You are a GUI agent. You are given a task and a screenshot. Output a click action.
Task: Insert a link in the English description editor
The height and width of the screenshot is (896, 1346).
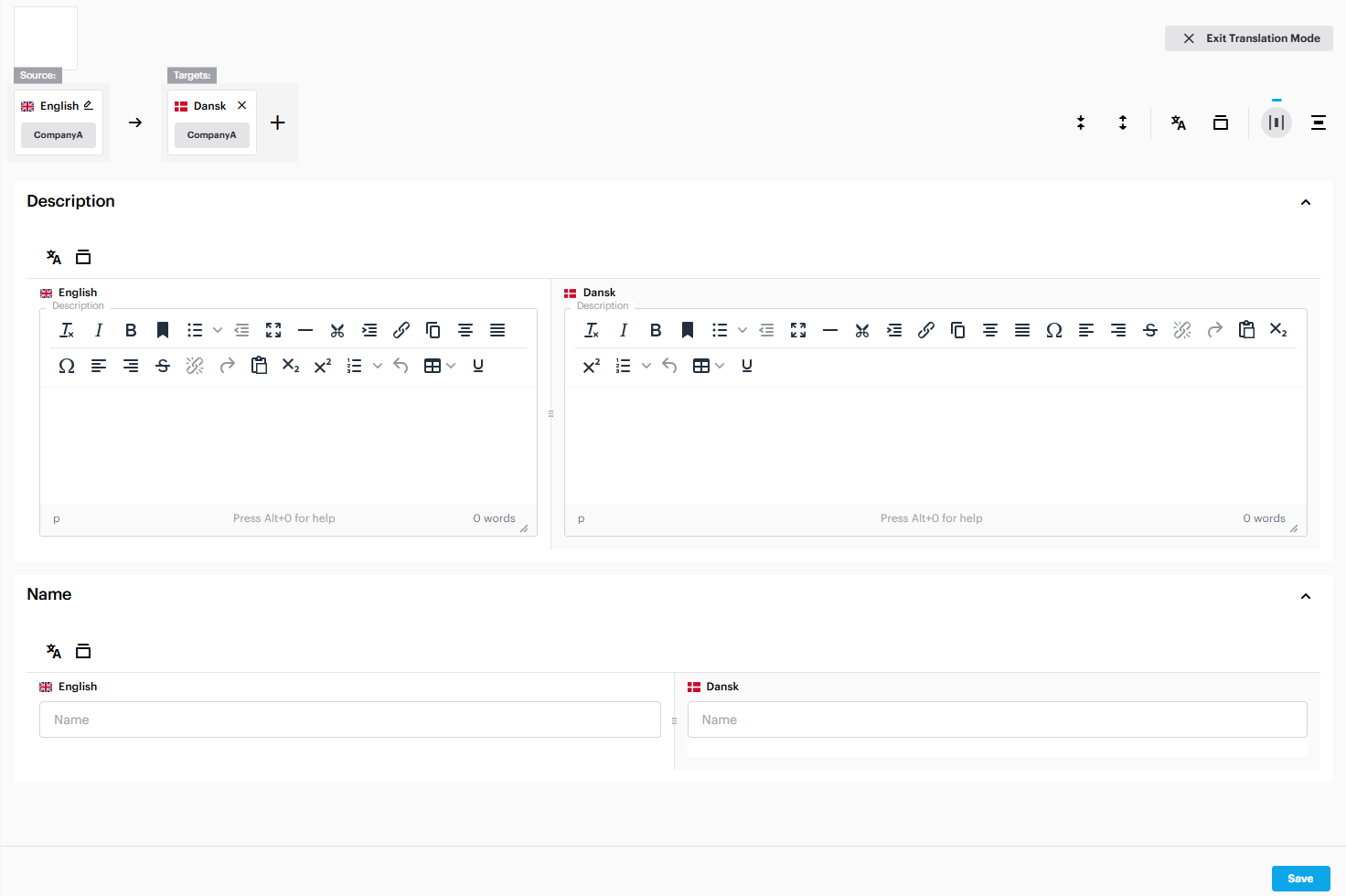tap(401, 330)
